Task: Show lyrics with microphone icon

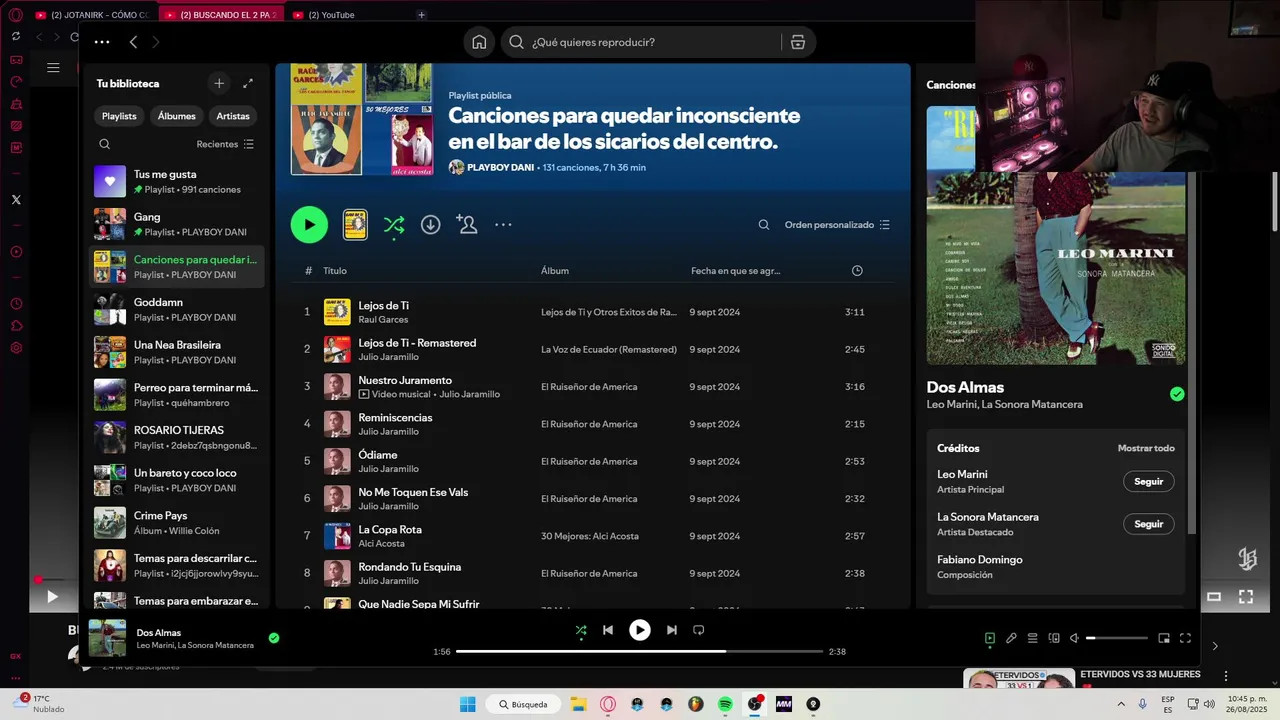Action: pyautogui.click(x=1011, y=638)
